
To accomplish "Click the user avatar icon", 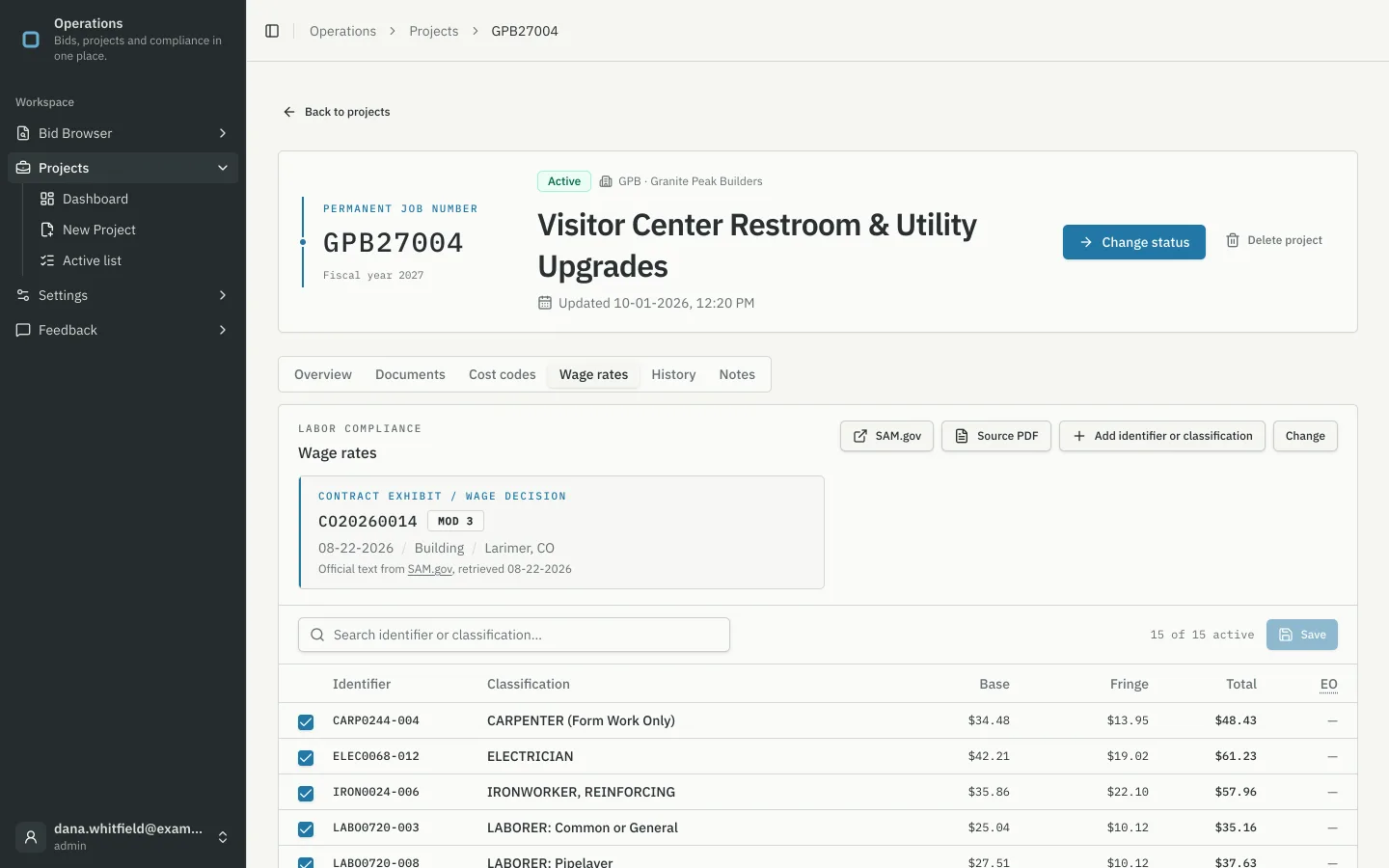I will point(31,837).
